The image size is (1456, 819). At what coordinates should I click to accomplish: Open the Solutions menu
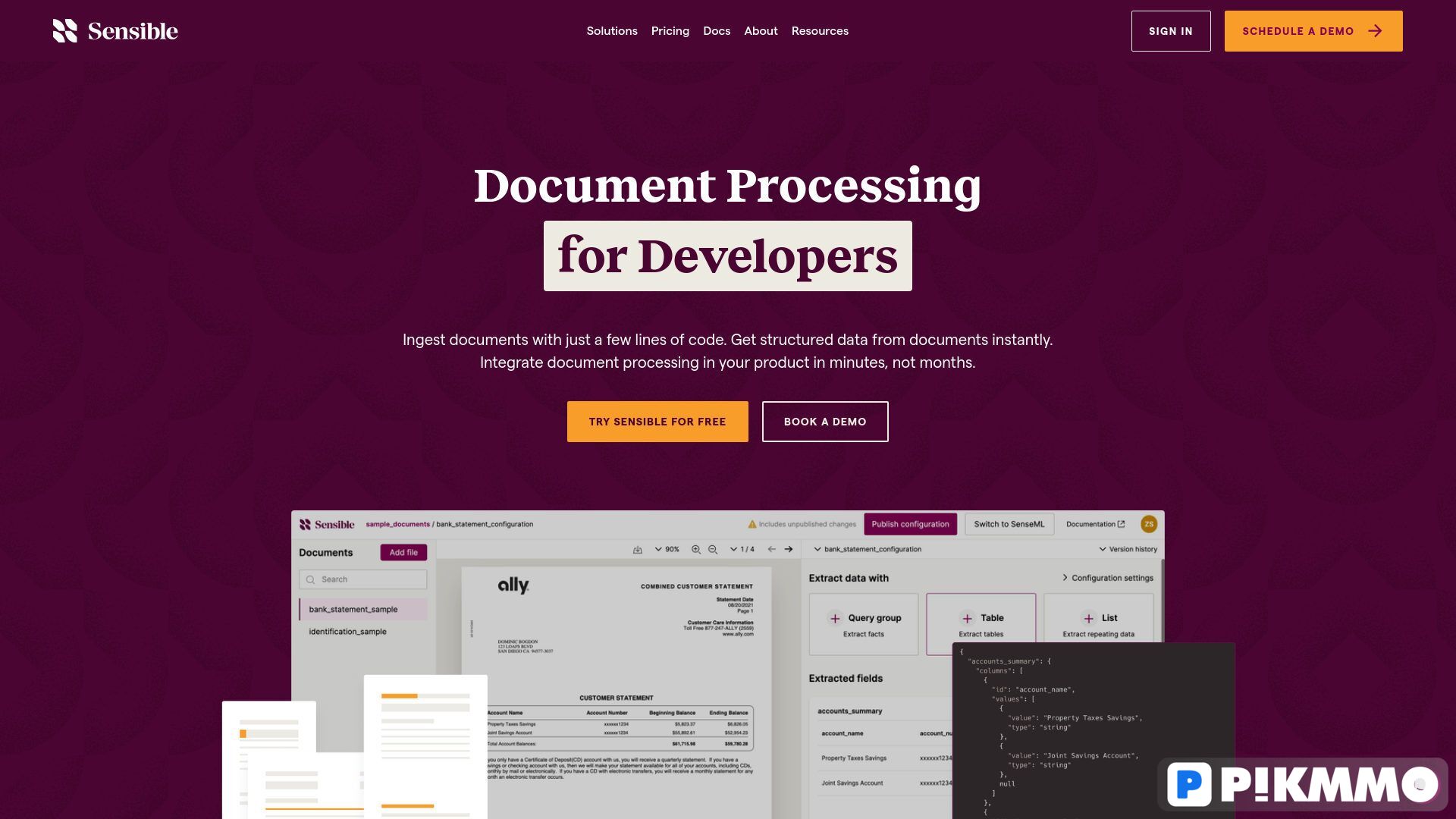pos(611,31)
